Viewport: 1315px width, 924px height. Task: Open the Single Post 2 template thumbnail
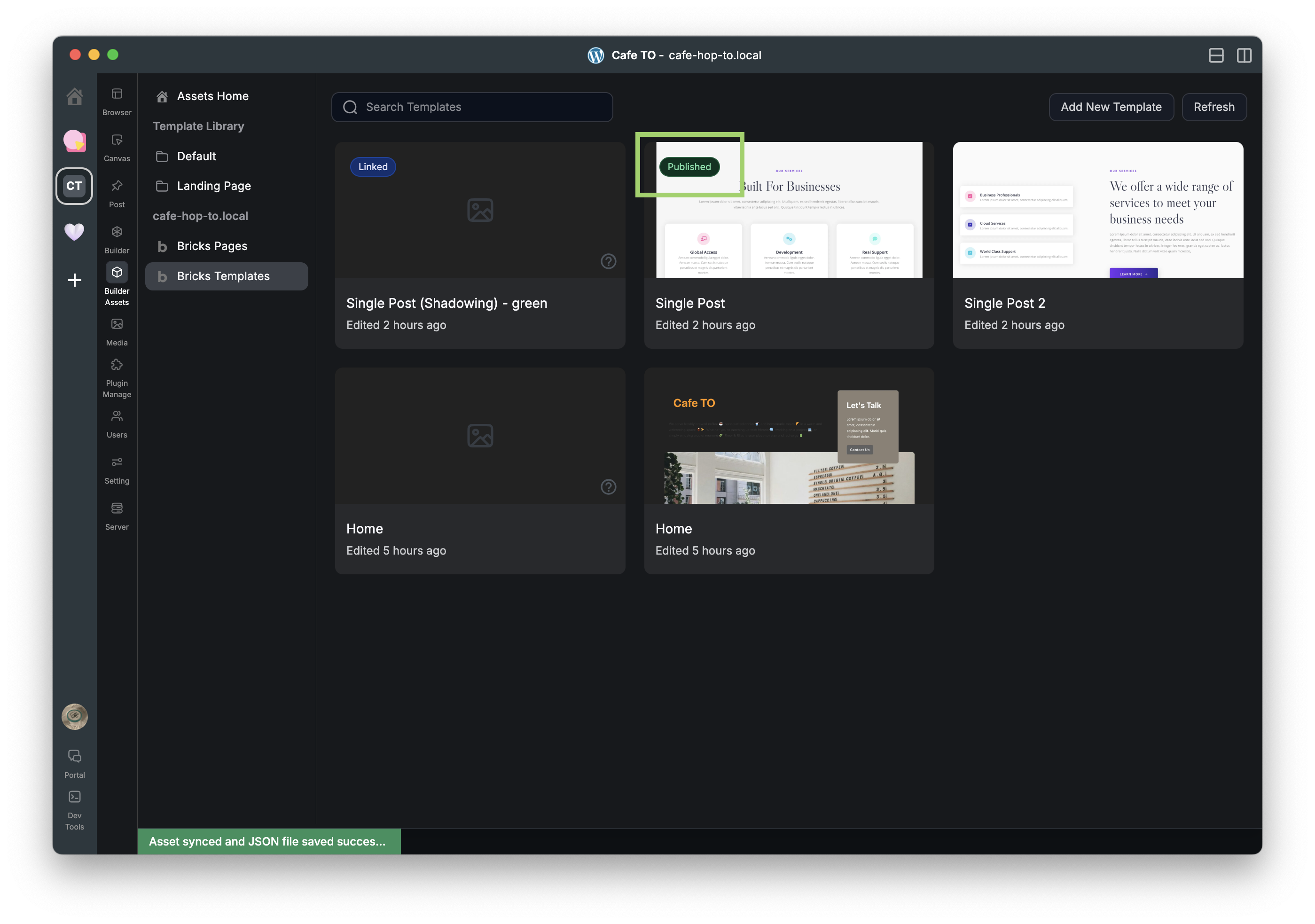click(x=1097, y=210)
